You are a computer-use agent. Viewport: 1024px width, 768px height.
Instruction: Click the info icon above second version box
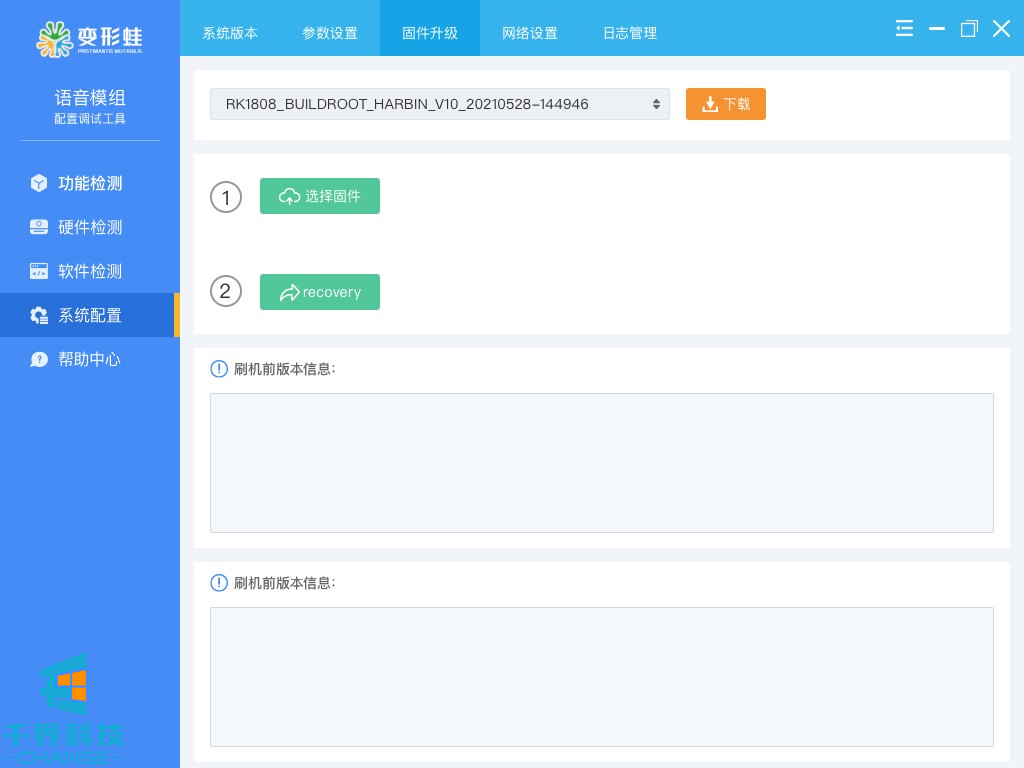[219, 583]
